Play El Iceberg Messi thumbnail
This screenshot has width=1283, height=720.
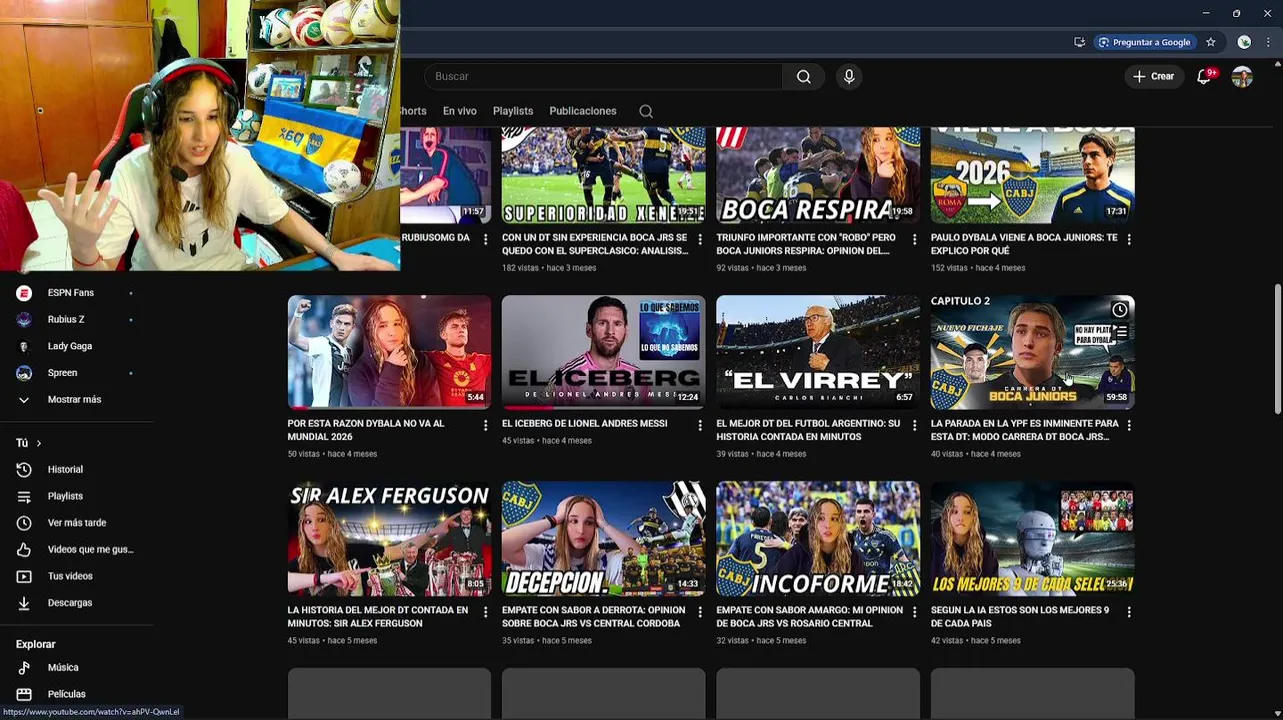coord(603,352)
